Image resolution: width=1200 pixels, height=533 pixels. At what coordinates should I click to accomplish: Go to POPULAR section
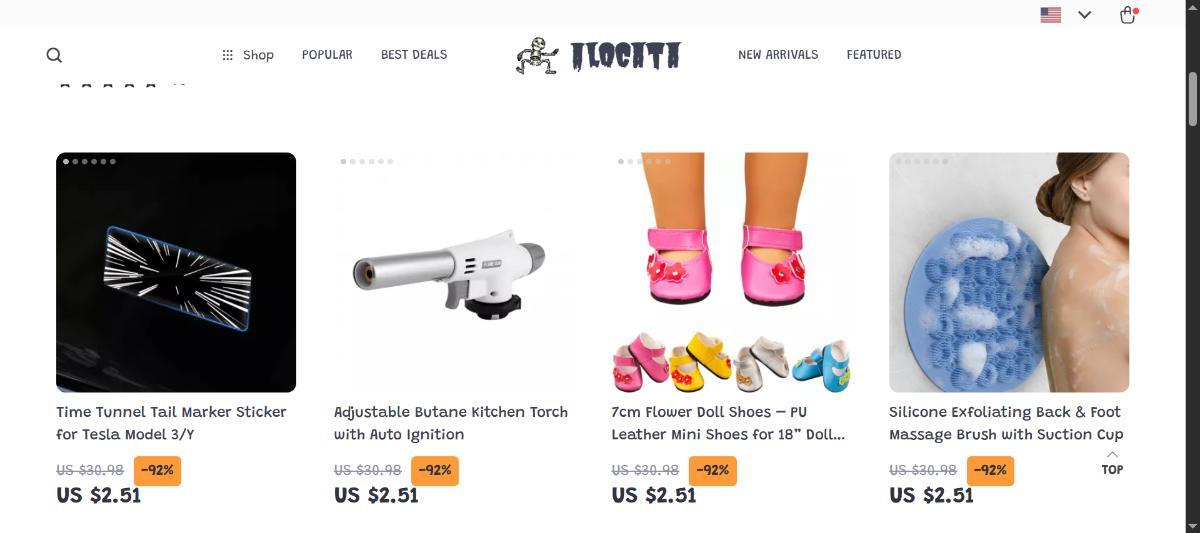pos(327,55)
